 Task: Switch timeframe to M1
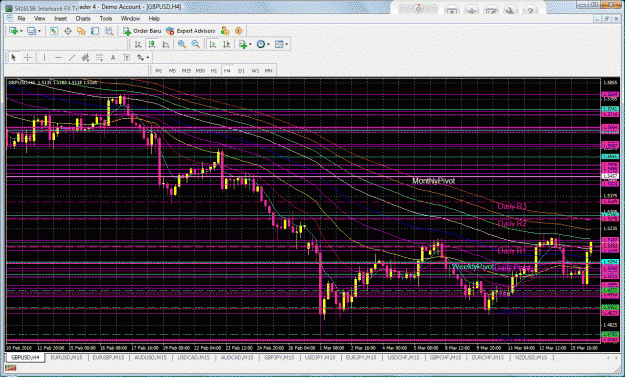[x=159, y=71]
